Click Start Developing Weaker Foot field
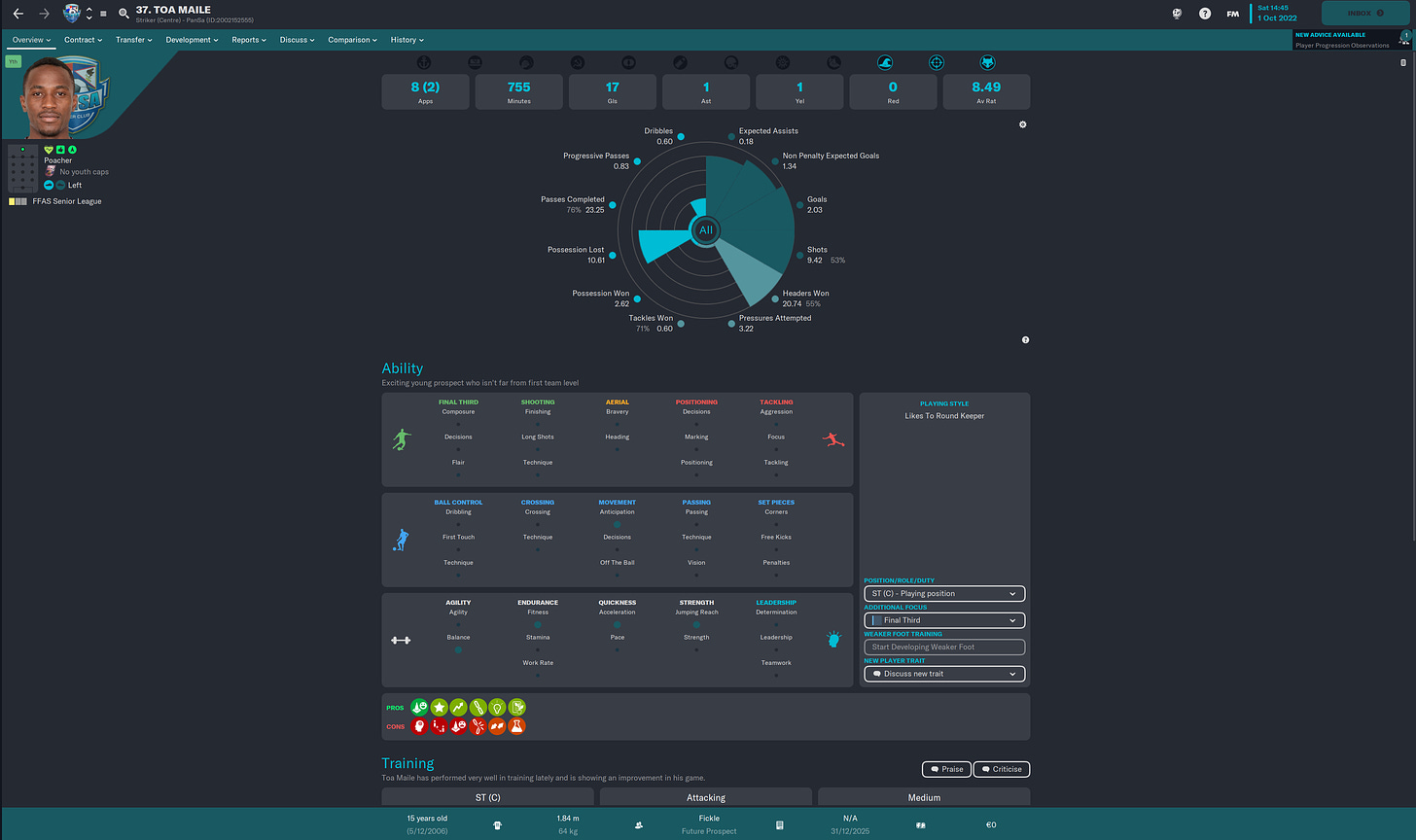Image resolution: width=1416 pixels, height=840 pixels. [x=944, y=647]
